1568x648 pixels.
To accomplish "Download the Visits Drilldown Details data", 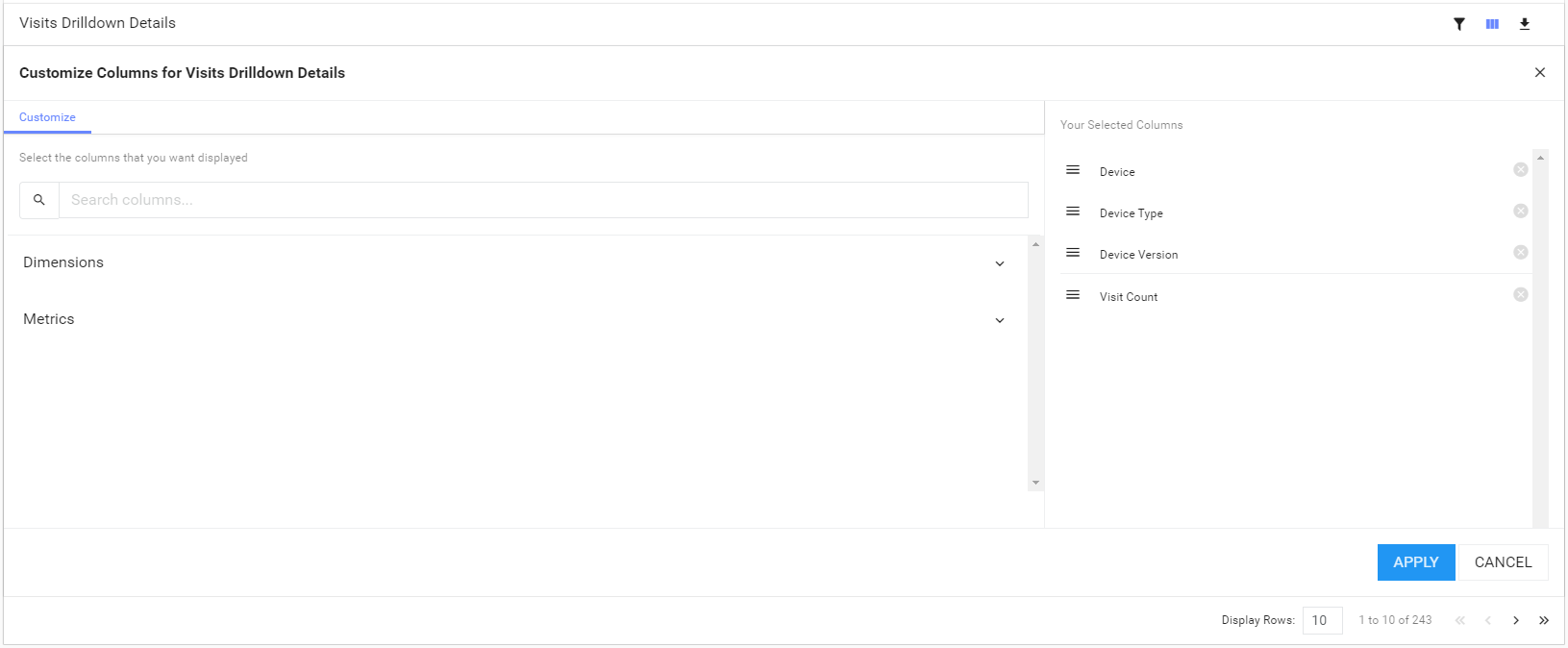I will [x=1525, y=24].
